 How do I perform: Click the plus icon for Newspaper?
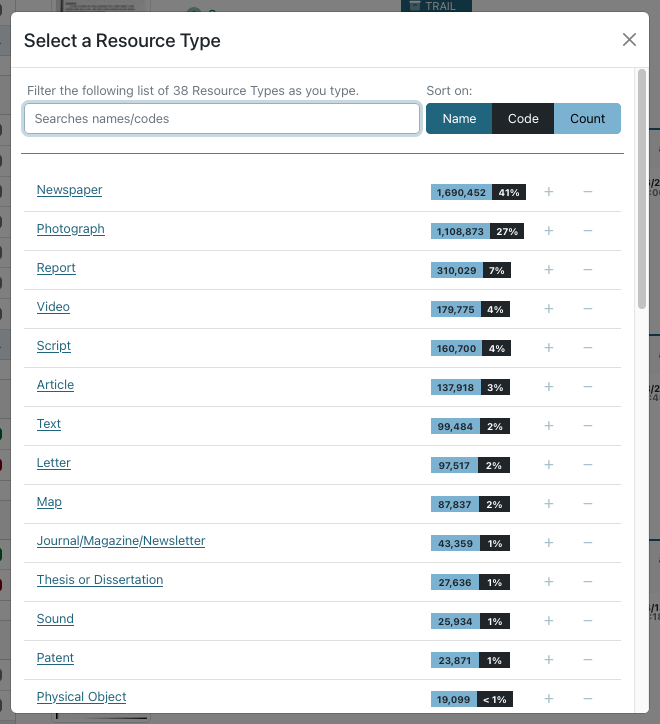(548, 192)
